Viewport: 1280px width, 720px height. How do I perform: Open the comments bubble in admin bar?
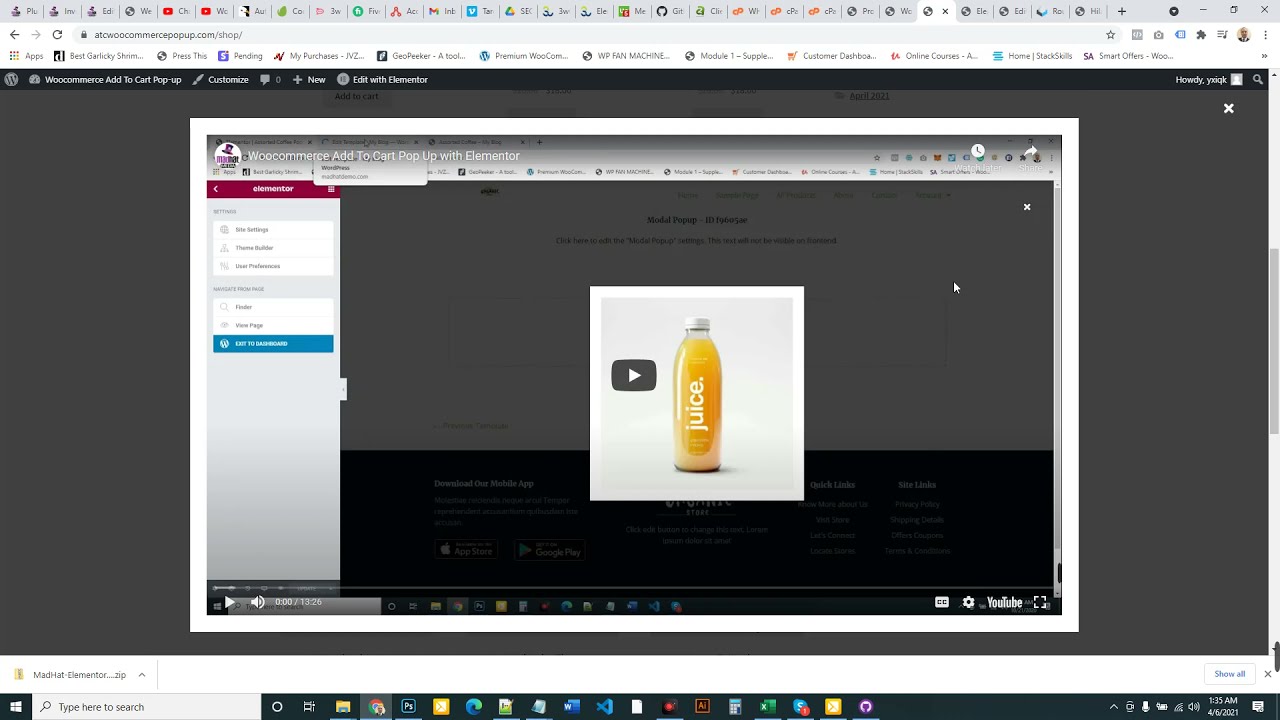pyautogui.click(x=270, y=79)
